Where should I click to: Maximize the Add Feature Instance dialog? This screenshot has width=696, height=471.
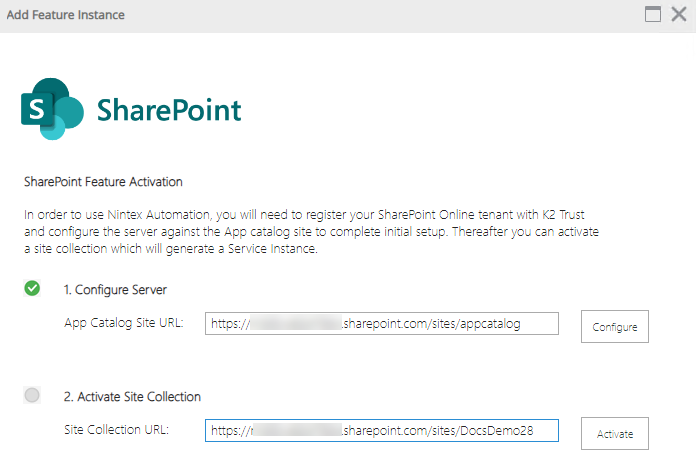654,15
